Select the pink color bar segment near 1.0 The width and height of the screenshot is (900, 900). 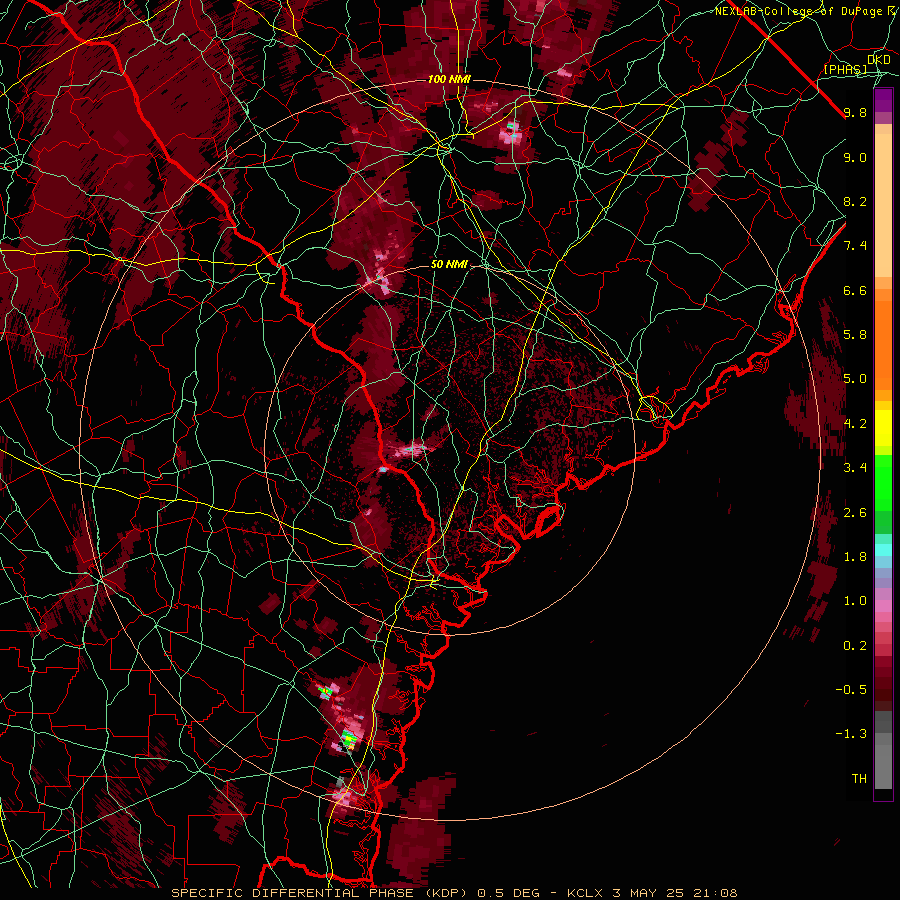(883, 606)
